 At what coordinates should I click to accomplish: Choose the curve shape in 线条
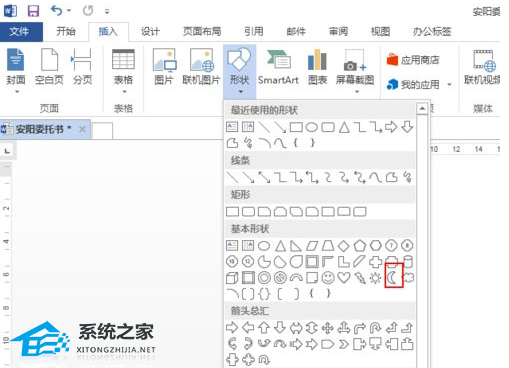click(x=375, y=177)
